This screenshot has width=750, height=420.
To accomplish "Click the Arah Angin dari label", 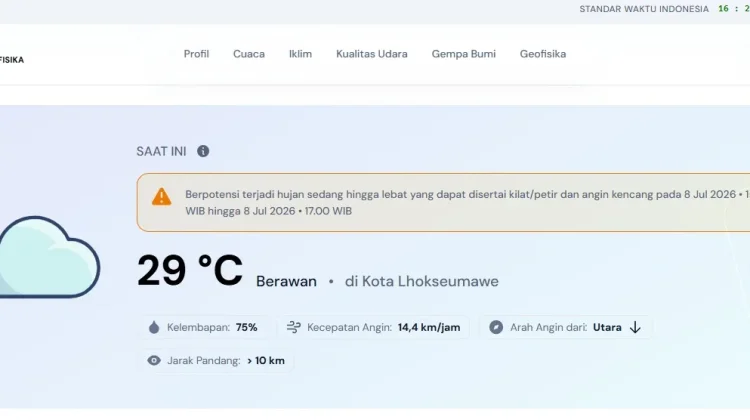I will tap(548, 327).
